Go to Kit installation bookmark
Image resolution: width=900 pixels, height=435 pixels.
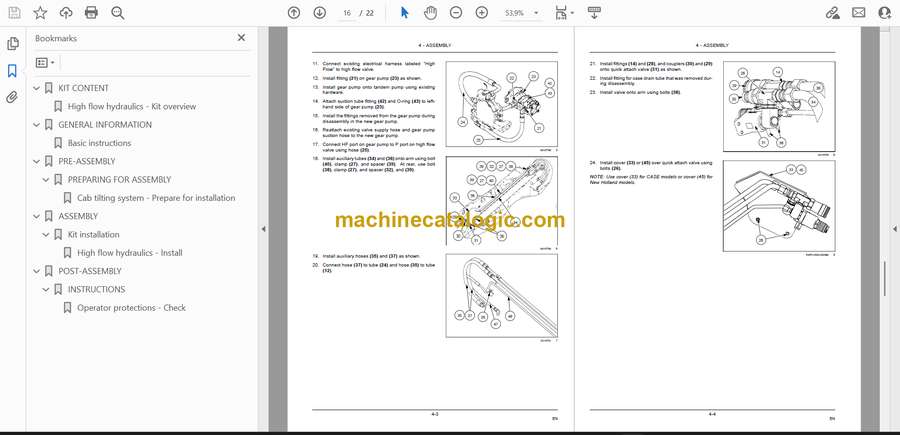[x=94, y=235]
